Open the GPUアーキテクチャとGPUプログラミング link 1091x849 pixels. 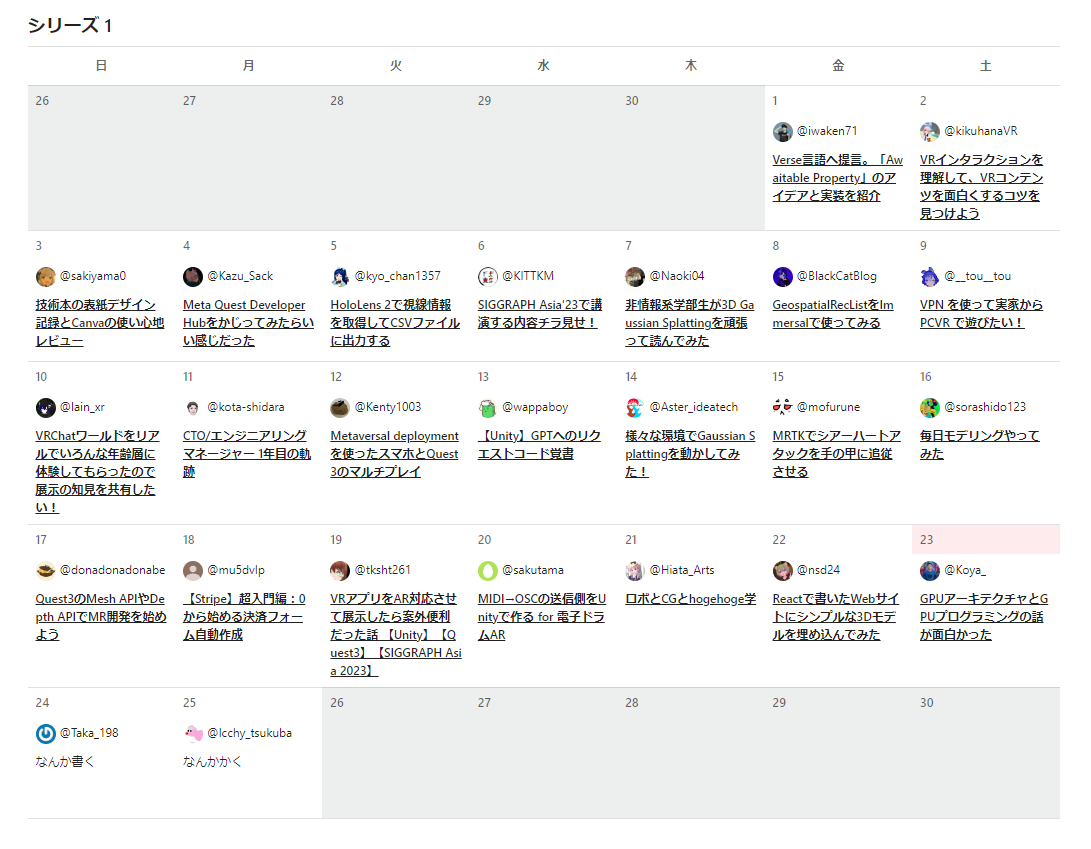pyautogui.click(x=984, y=617)
